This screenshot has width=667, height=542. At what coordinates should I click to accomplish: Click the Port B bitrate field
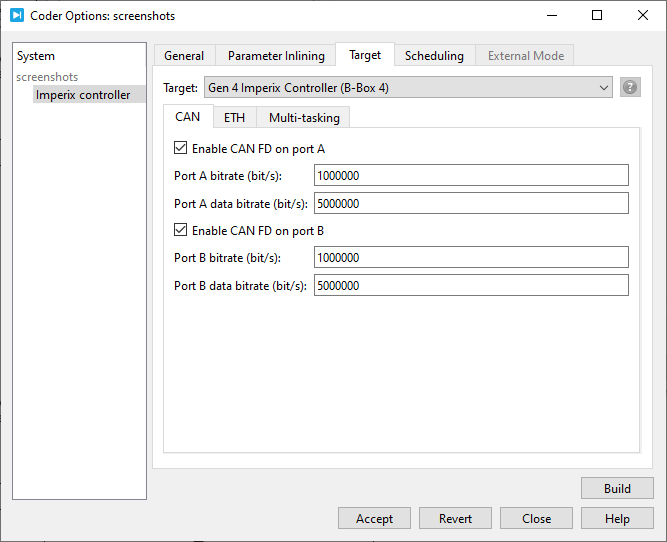pos(471,258)
